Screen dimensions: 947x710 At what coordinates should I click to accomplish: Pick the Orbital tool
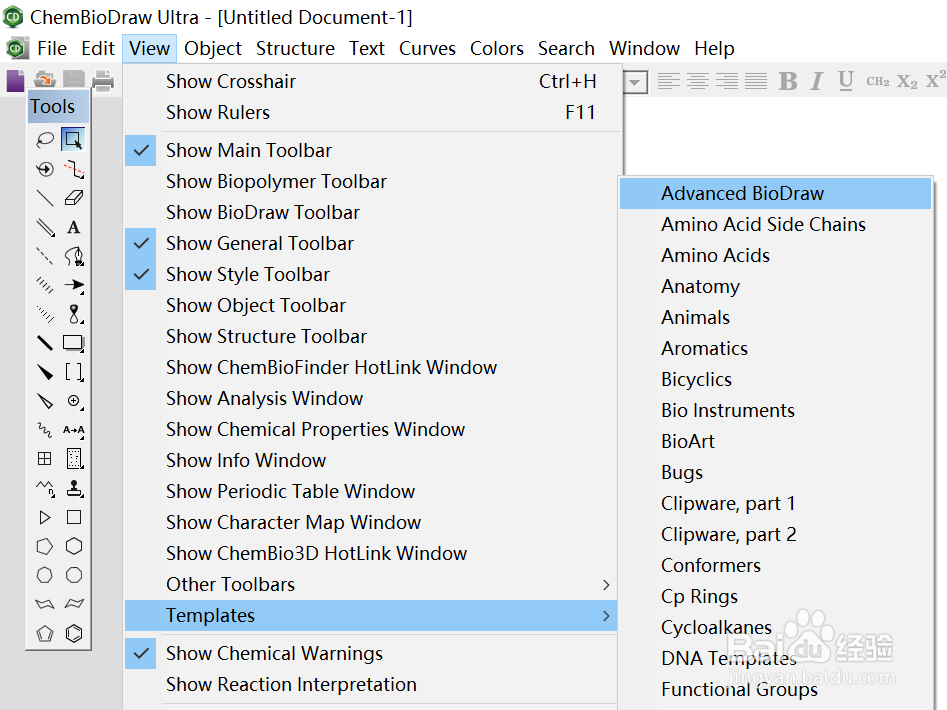pos(74,314)
